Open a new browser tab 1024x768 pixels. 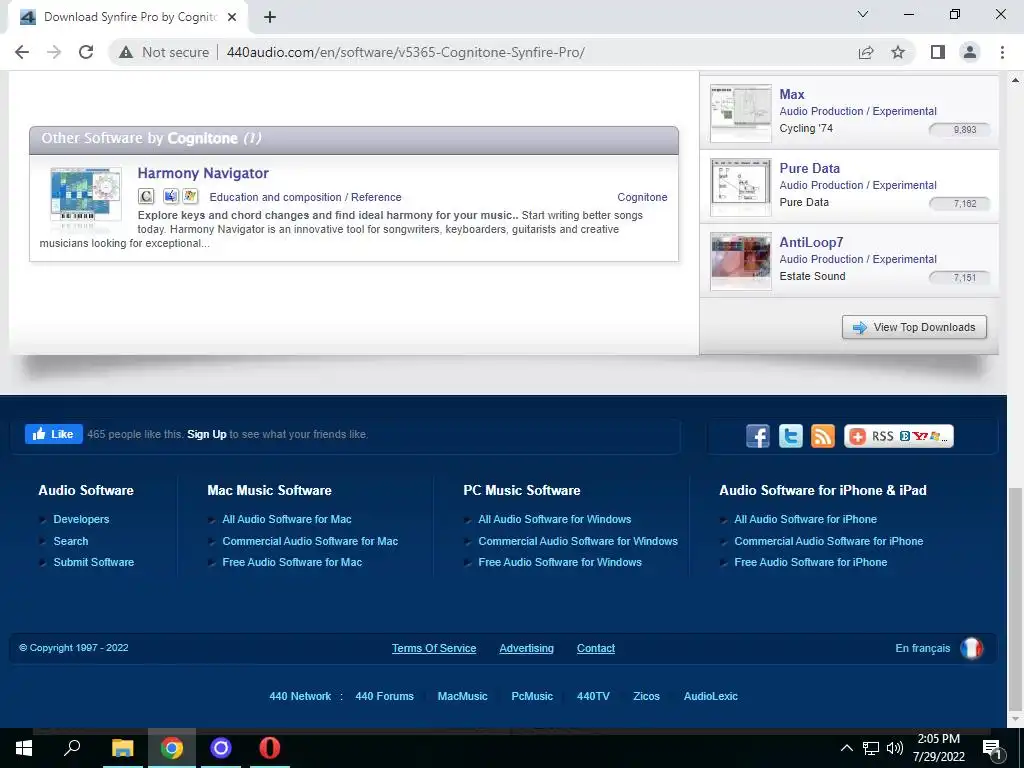click(270, 17)
